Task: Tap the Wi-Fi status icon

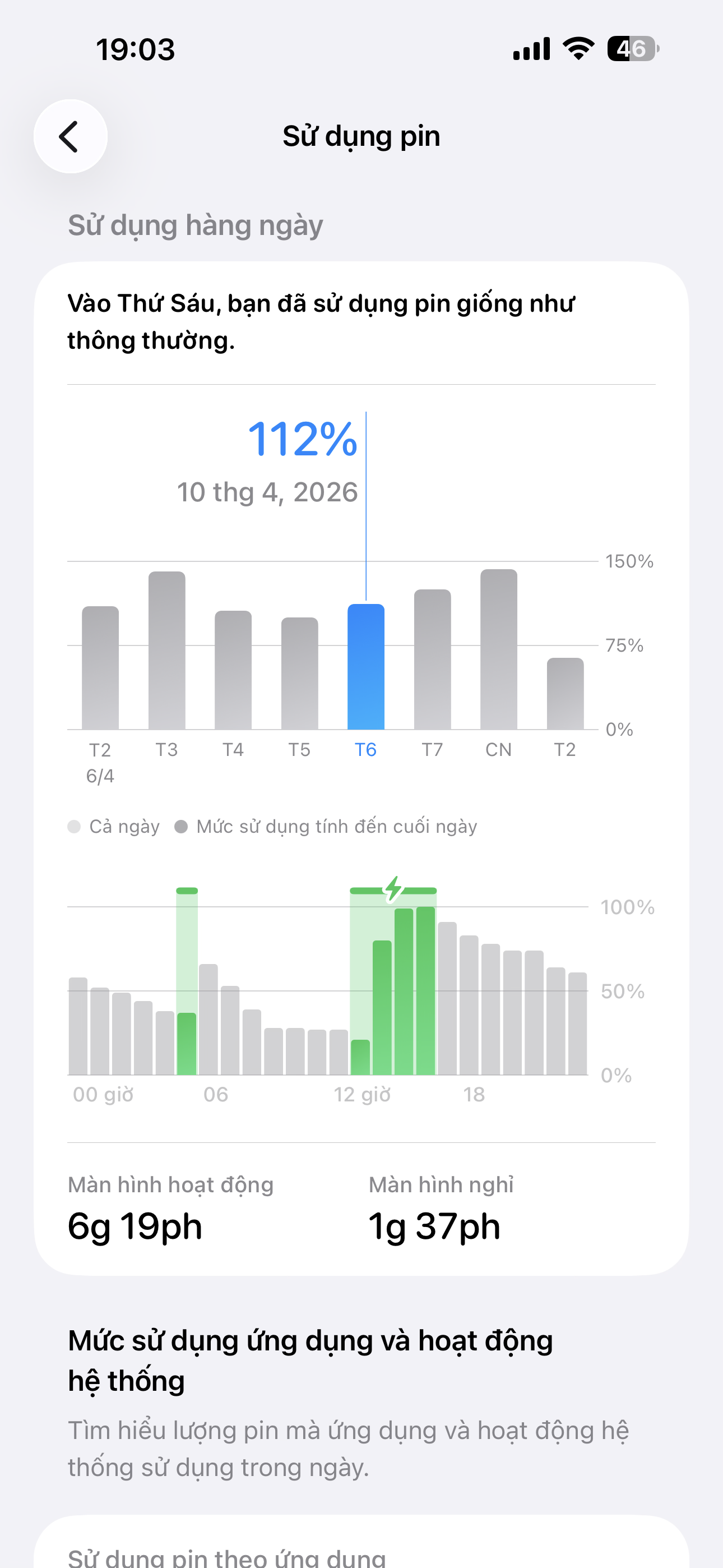Action: [578, 49]
